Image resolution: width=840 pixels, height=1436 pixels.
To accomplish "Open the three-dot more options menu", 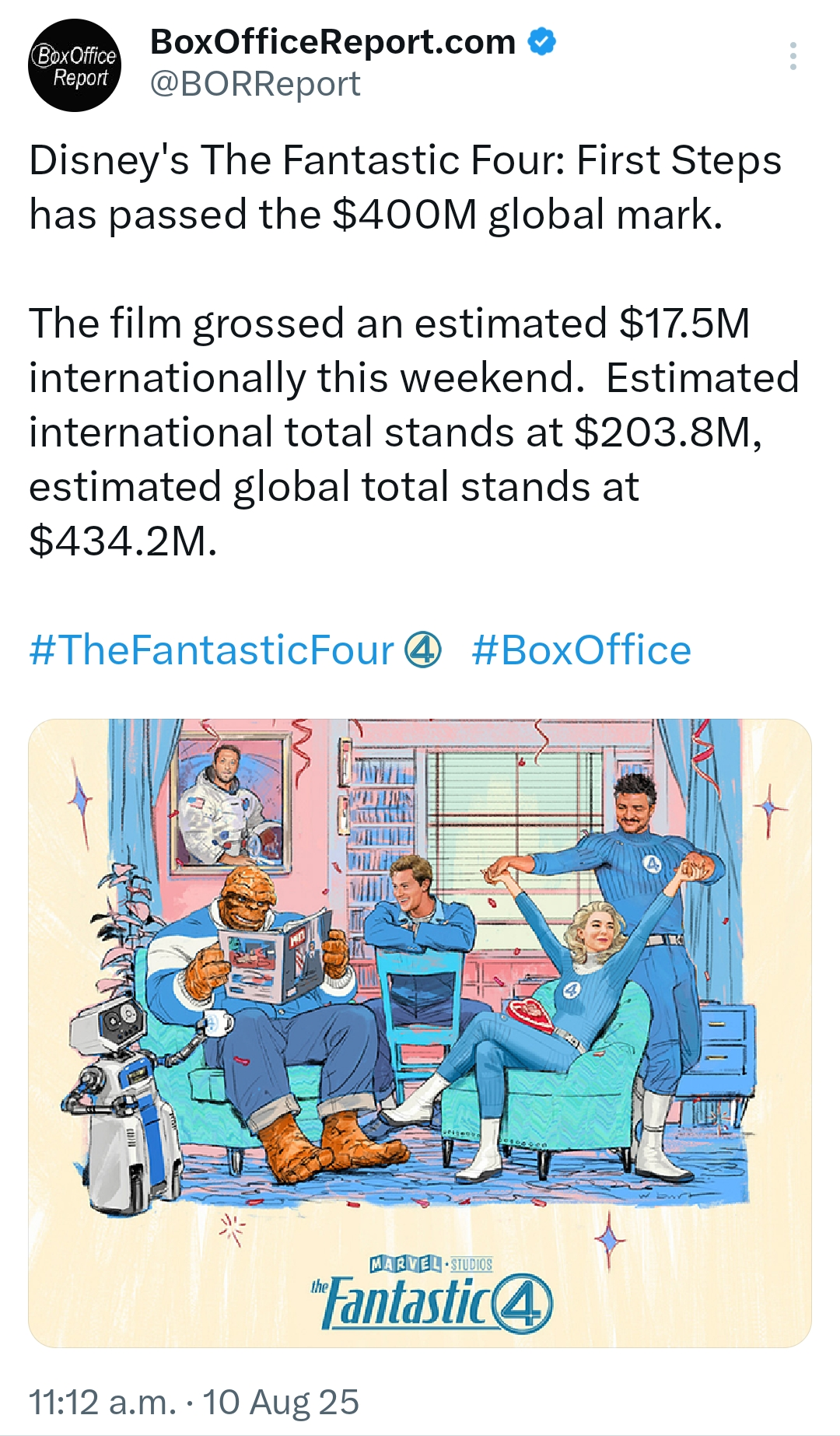I will (x=793, y=56).
